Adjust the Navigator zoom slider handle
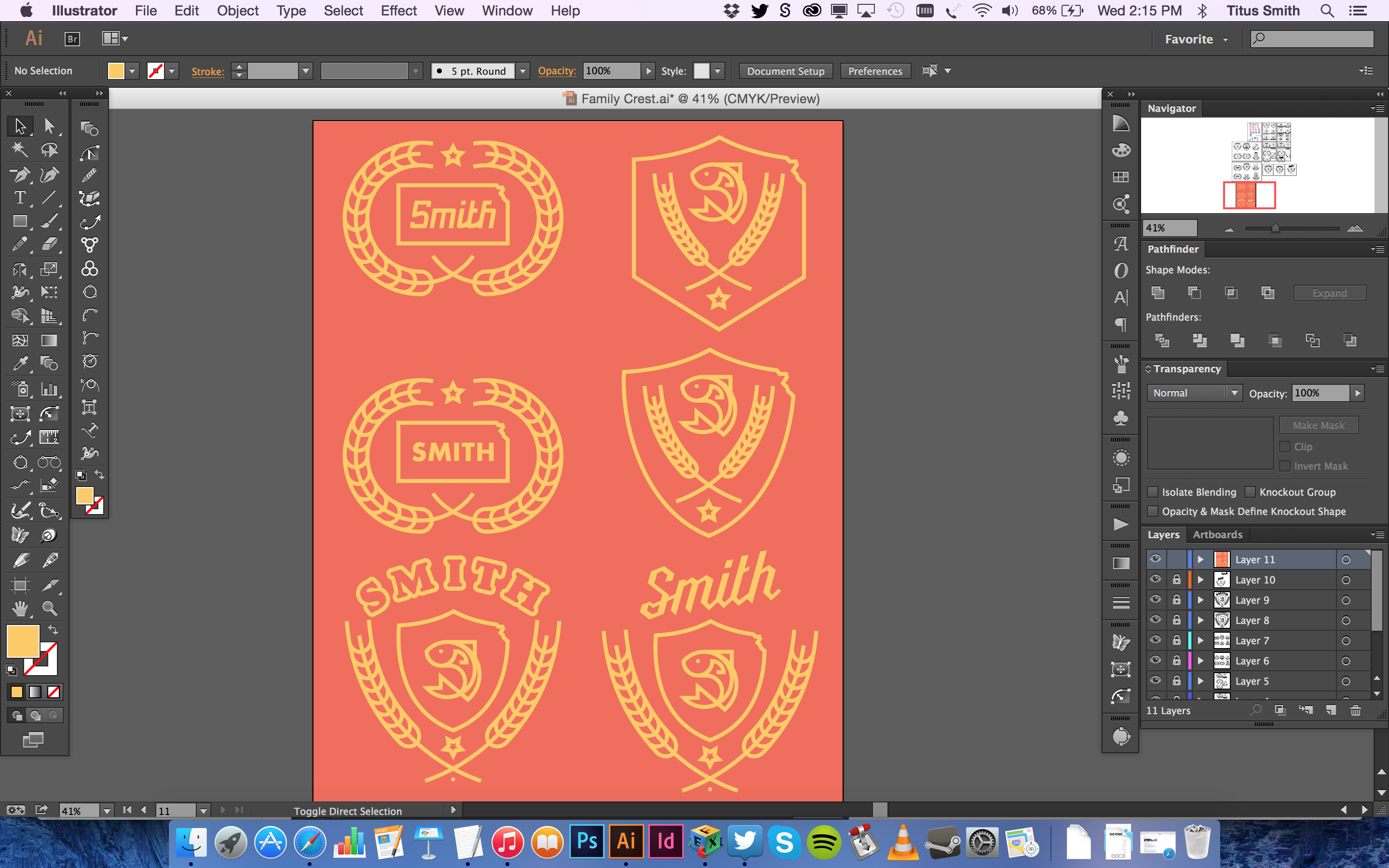1389x868 pixels. coord(1275,229)
